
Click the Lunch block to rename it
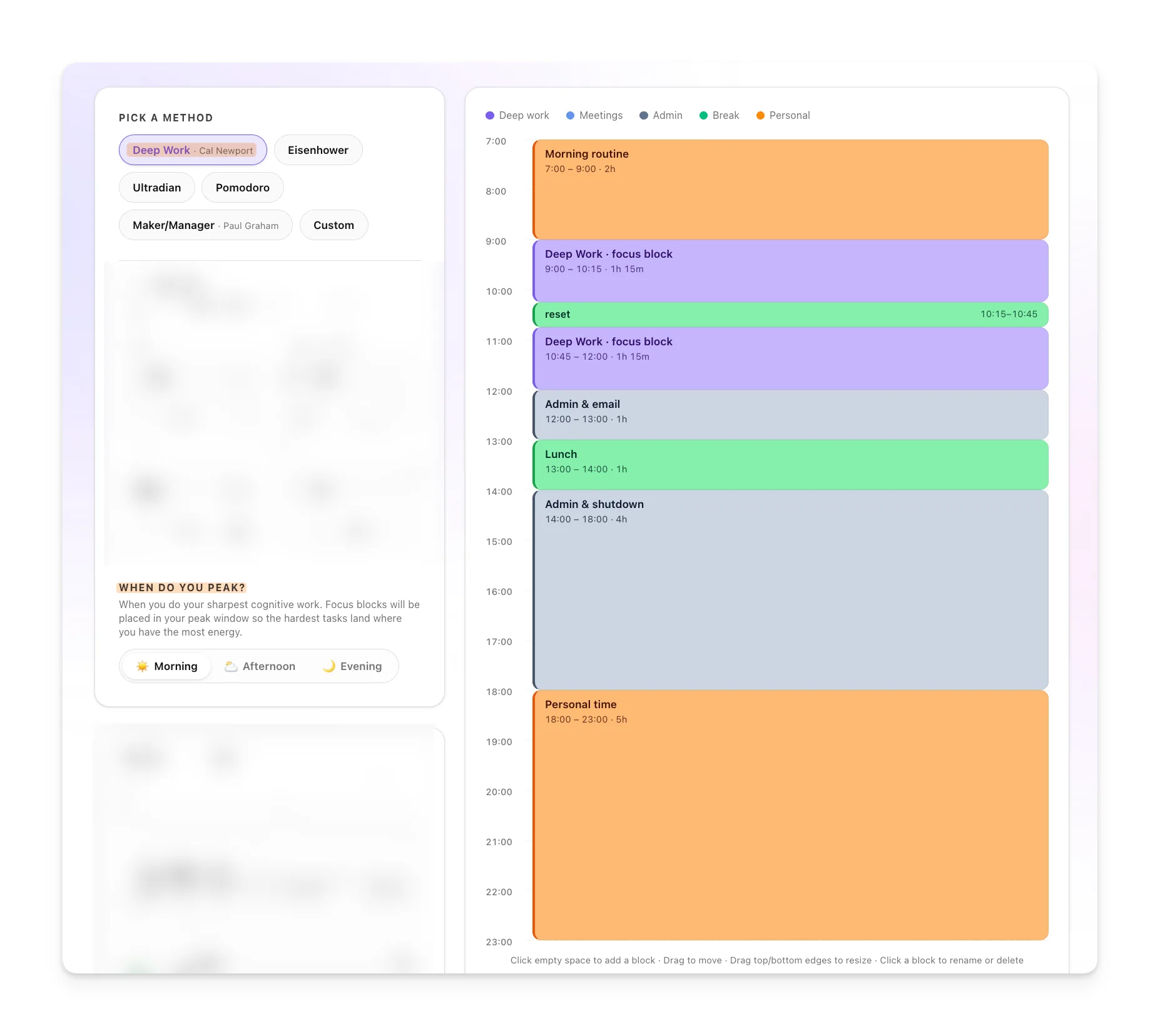[x=790, y=464]
